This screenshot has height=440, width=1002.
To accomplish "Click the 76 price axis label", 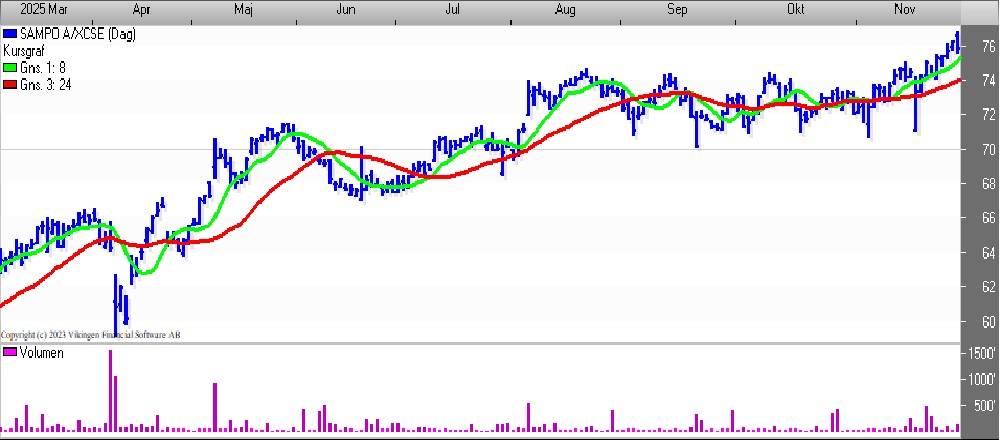I will pos(986,46).
